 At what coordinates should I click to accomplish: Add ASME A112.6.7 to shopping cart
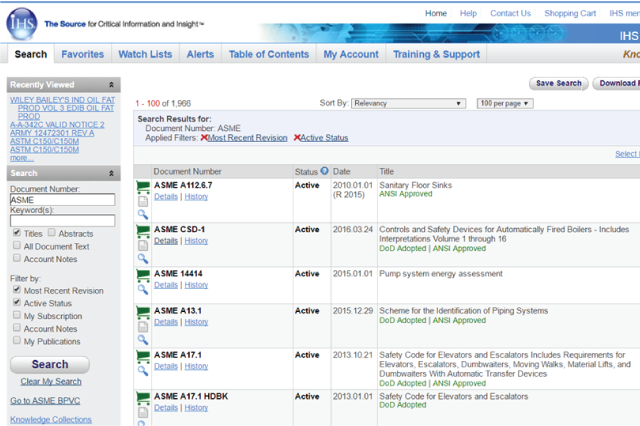click(x=143, y=187)
